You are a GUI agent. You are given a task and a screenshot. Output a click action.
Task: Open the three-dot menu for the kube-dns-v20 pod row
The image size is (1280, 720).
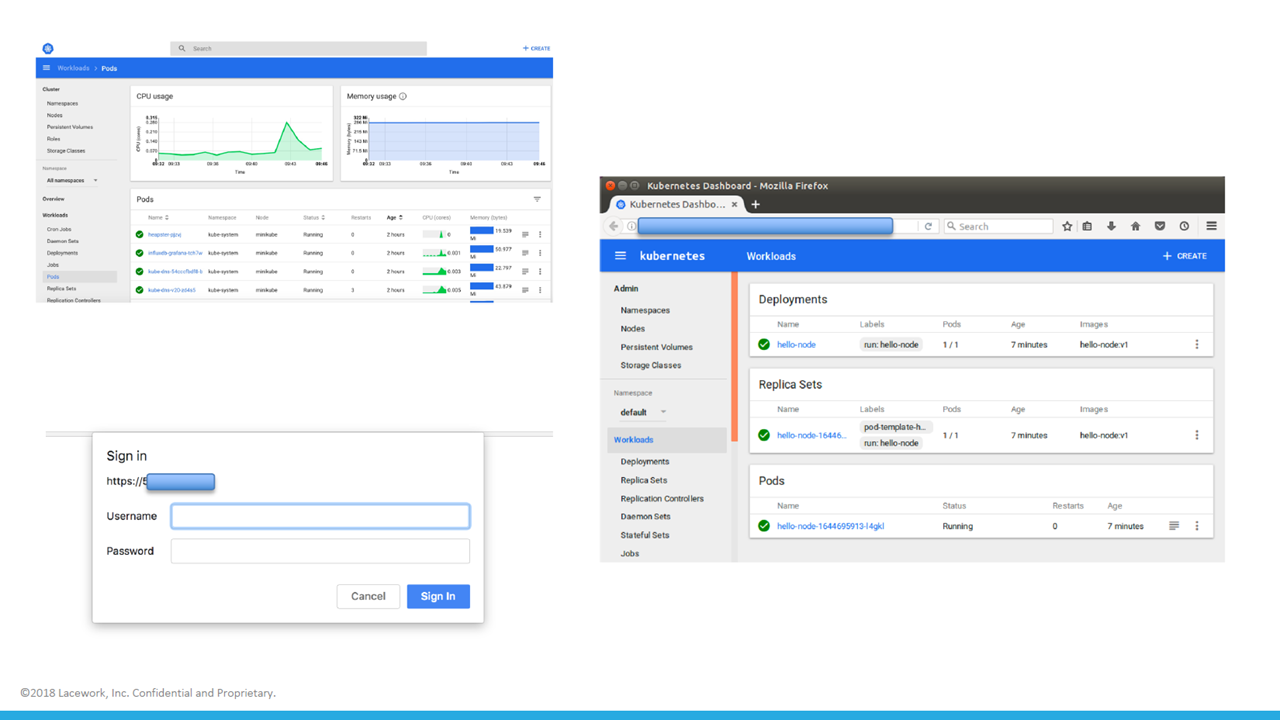(540, 290)
